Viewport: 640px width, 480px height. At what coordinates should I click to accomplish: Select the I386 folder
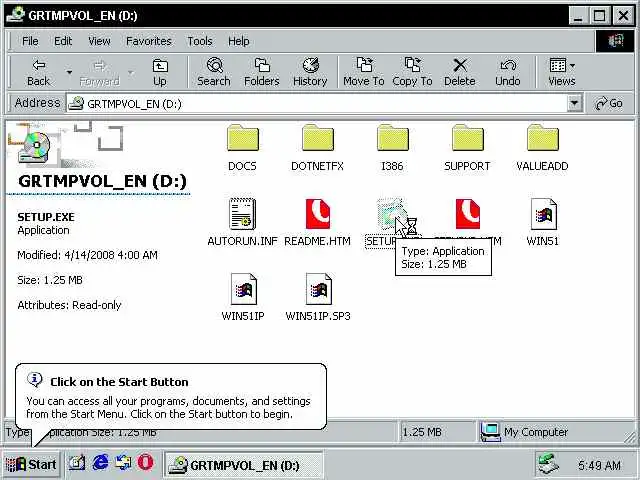392,148
